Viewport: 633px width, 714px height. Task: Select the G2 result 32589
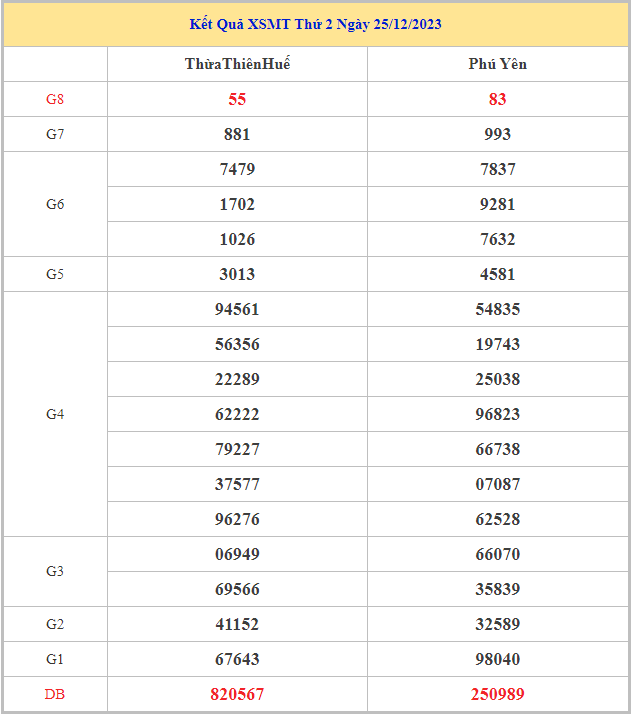click(x=497, y=624)
